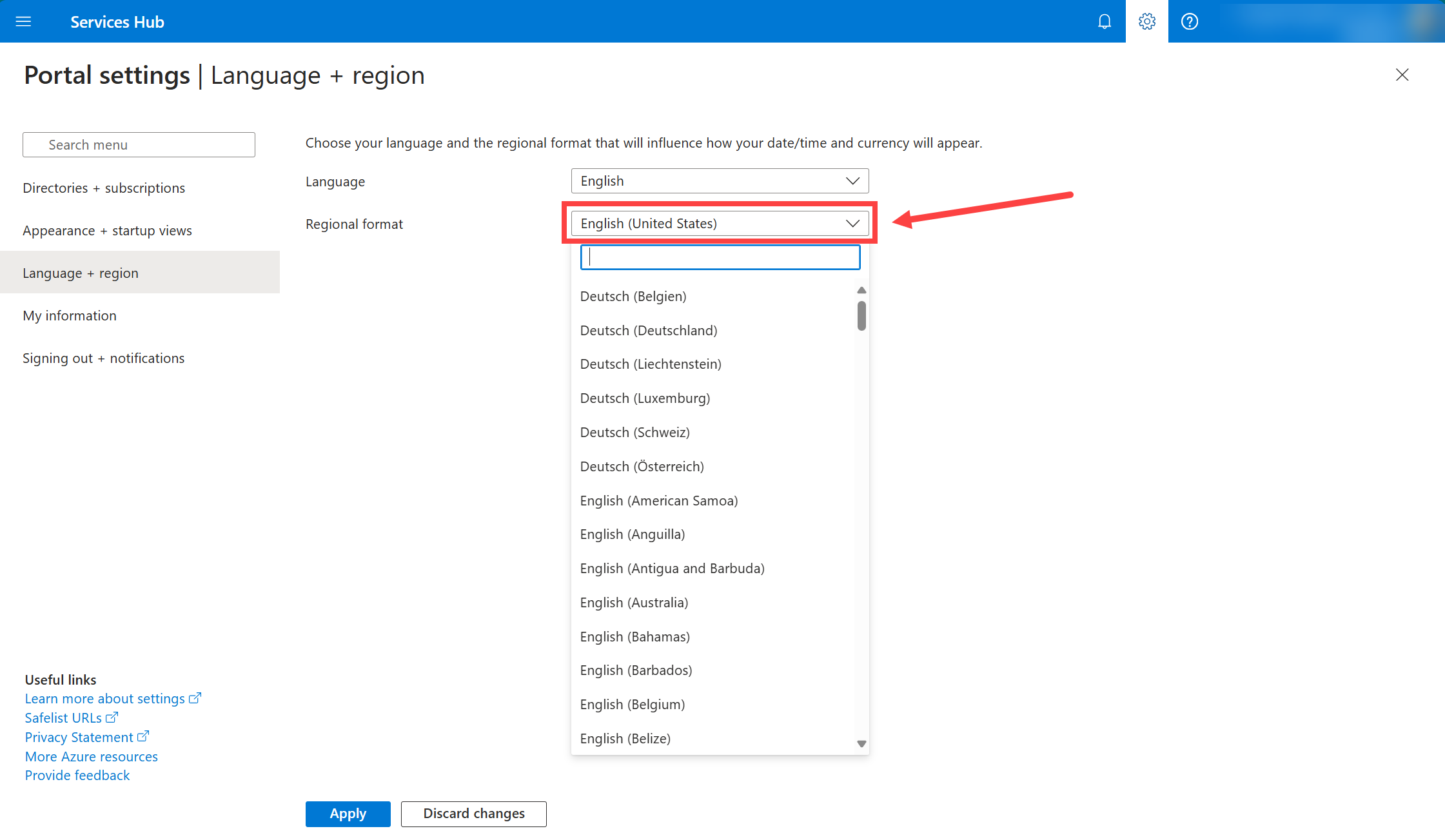Image resolution: width=1445 pixels, height=840 pixels.
Task: Collapse the Regional format dropdown chevron
Action: 852,224
